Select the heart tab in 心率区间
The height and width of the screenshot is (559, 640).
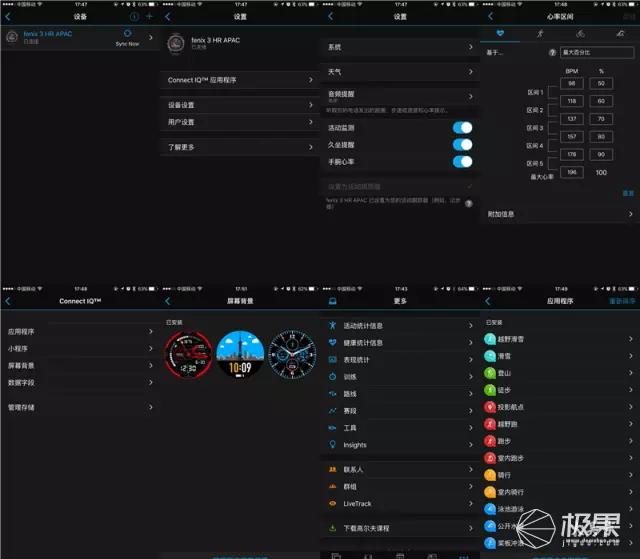[x=500, y=33]
